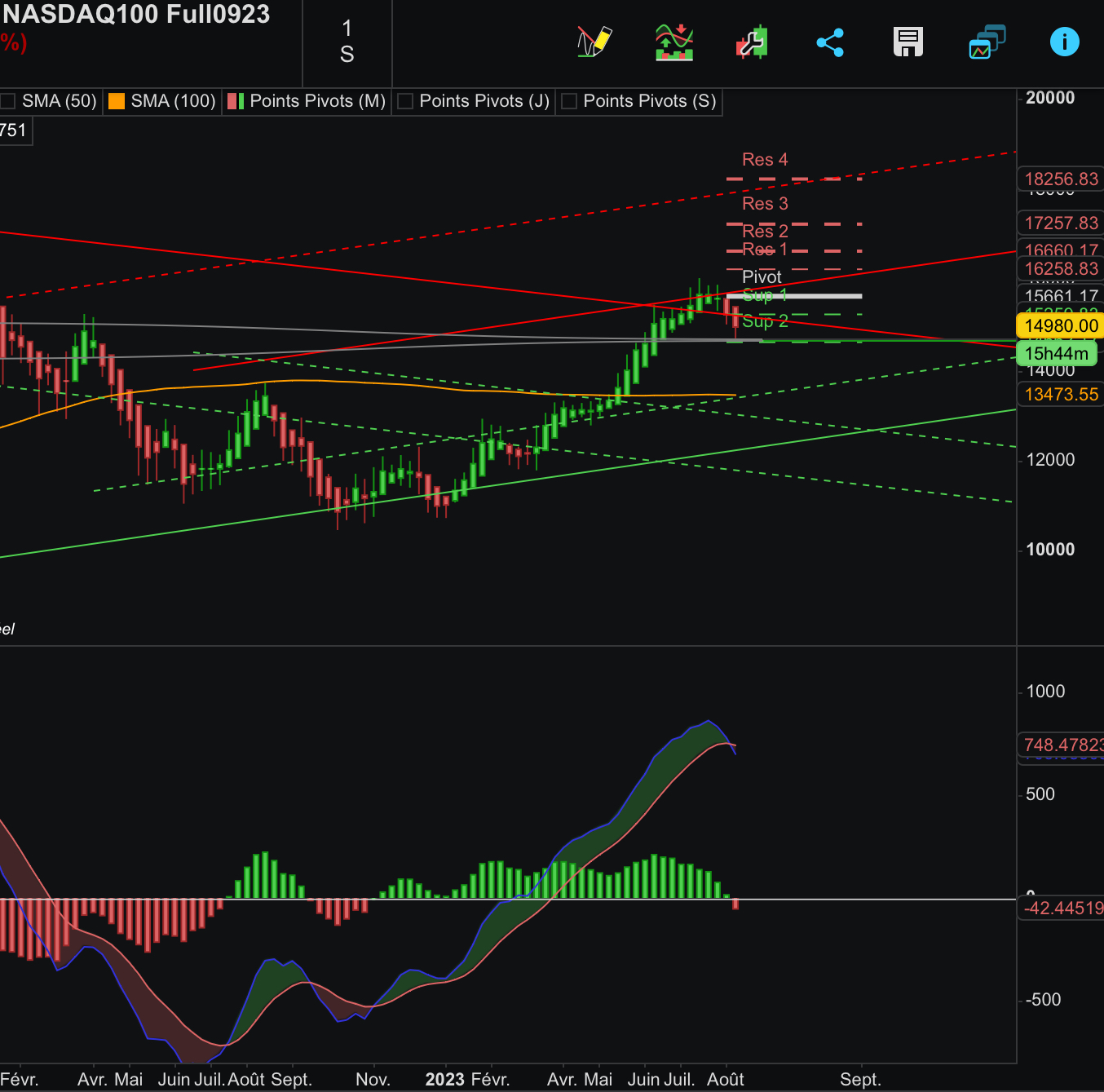The width and height of the screenshot is (1104, 1092).
Task: Save the chart with floppy disk icon
Action: pos(908,42)
